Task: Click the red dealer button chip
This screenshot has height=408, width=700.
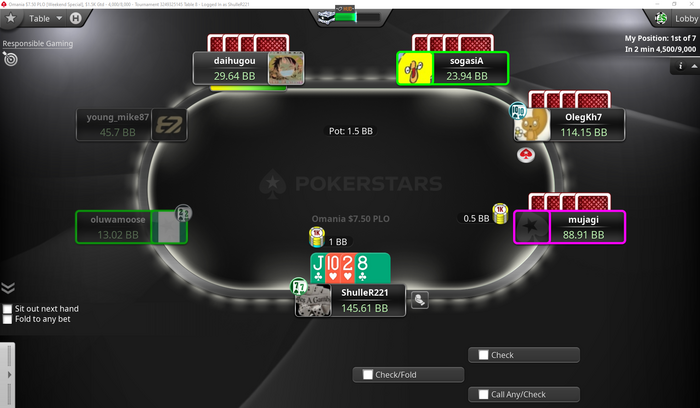Action: [526, 155]
